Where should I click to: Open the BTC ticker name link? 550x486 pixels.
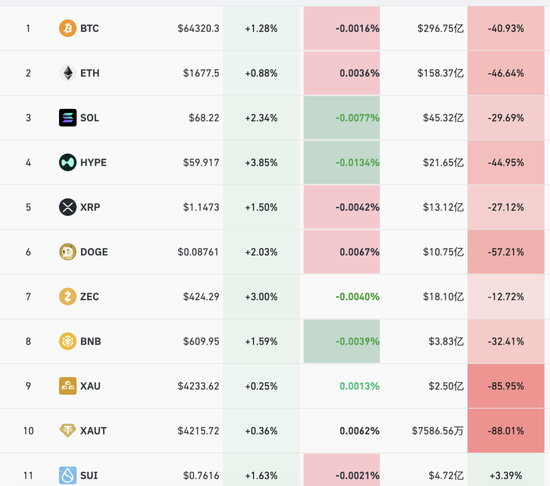pos(89,28)
